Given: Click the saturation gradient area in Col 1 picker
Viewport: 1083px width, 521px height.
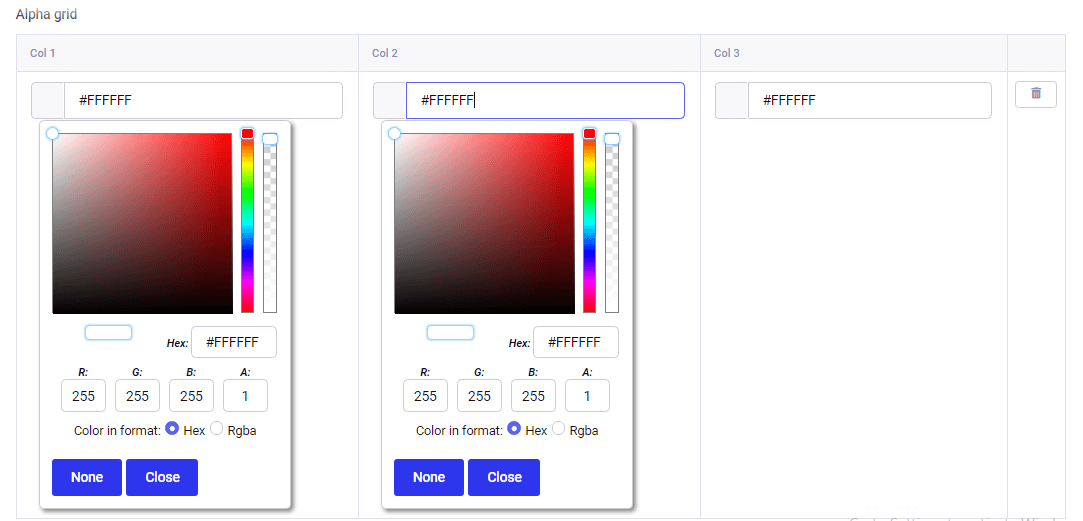Looking at the screenshot, I should [142, 223].
